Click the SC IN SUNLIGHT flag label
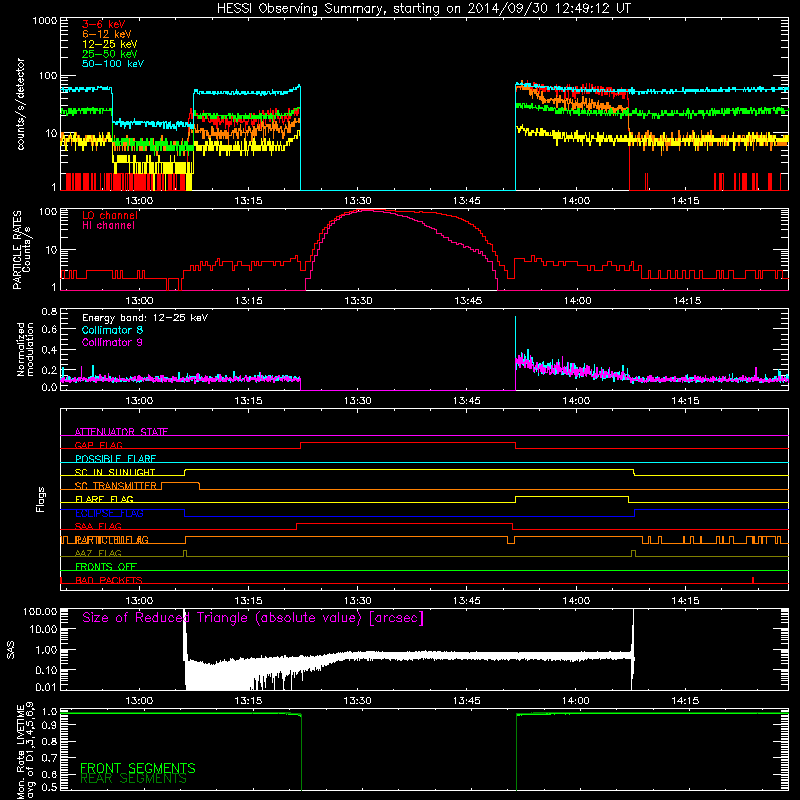 click(115, 472)
